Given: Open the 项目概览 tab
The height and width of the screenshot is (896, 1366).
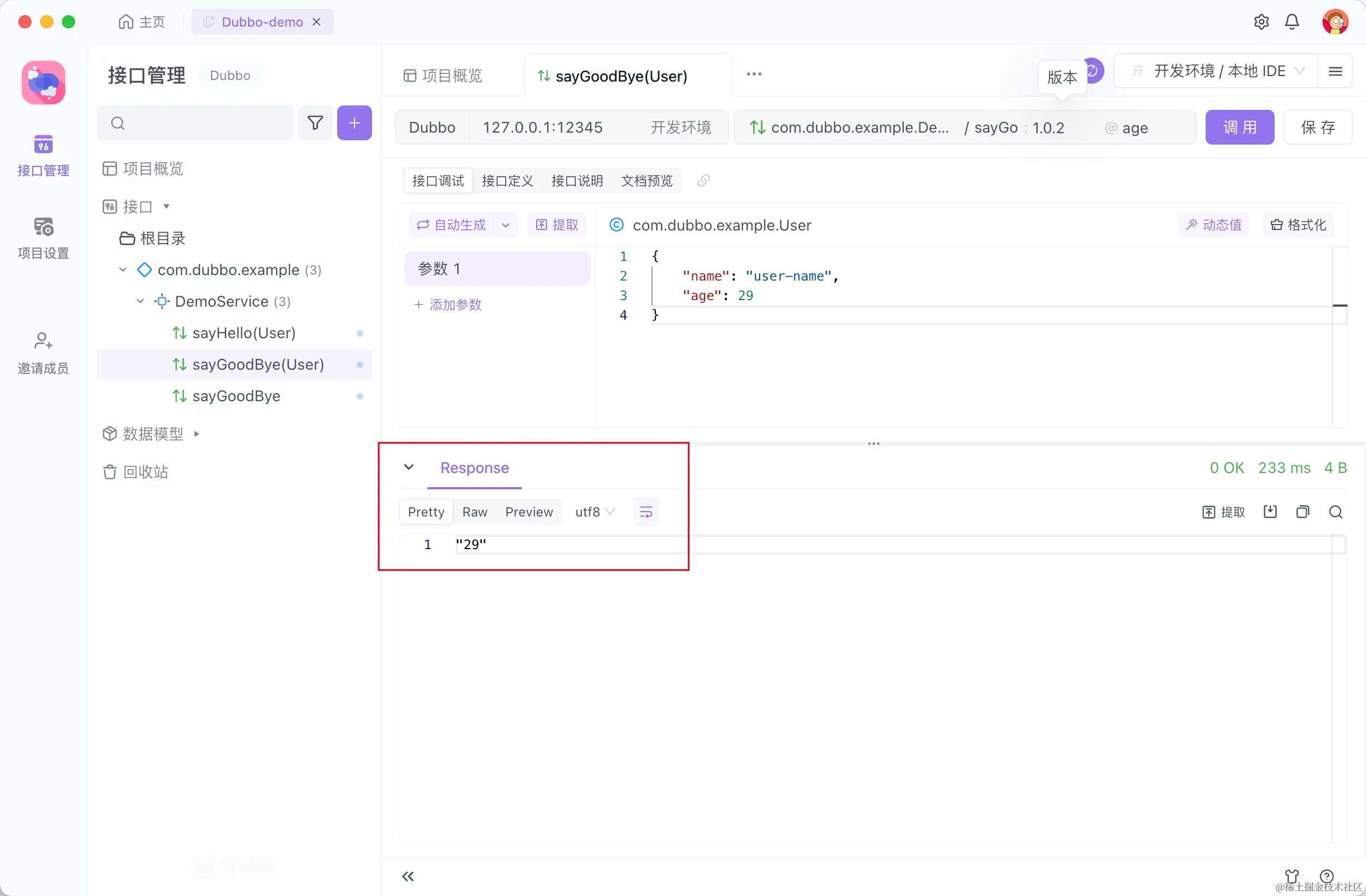Looking at the screenshot, I should click(x=443, y=76).
